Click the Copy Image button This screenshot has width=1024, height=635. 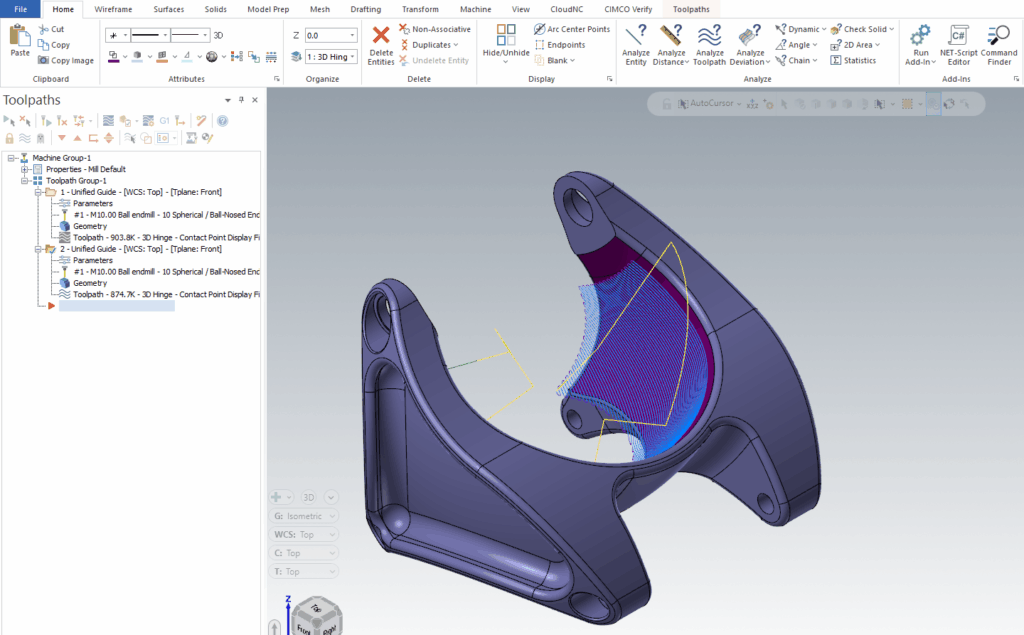pos(66,60)
